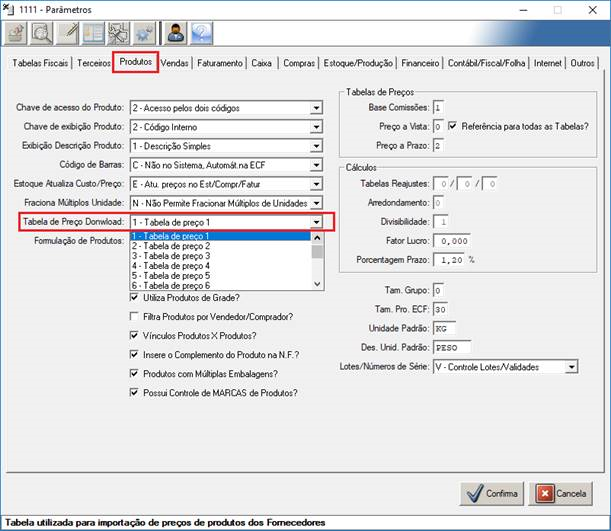Image resolution: width=611 pixels, height=531 pixels.
Task: Click the price table list scroll-up arrow
Action: (x=317, y=238)
